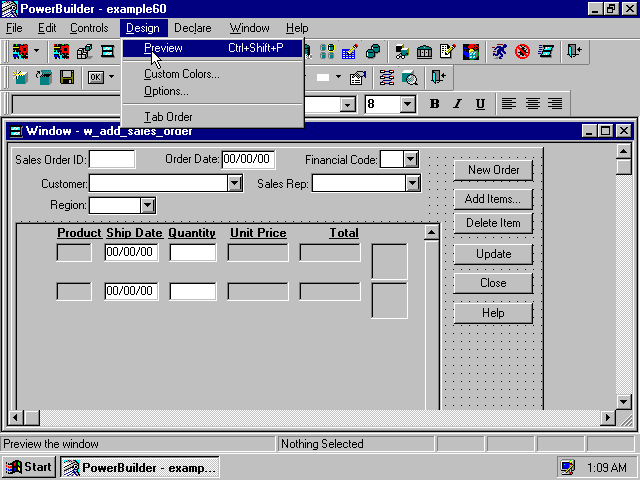This screenshot has width=640, height=480.
Task: Expand the Region dropdown
Action: 147,205
